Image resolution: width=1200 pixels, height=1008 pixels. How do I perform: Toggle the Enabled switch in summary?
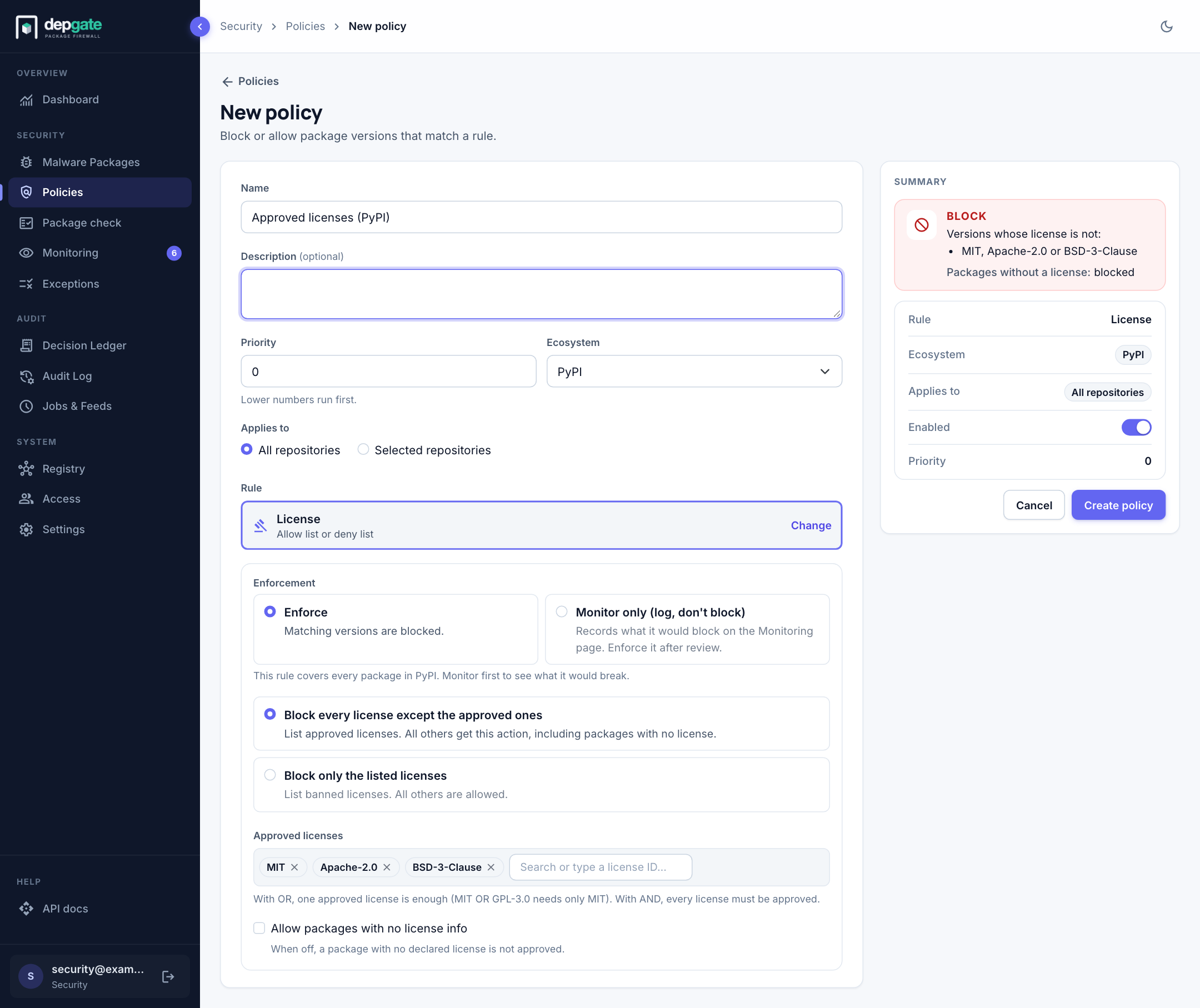pyautogui.click(x=1136, y=428)
